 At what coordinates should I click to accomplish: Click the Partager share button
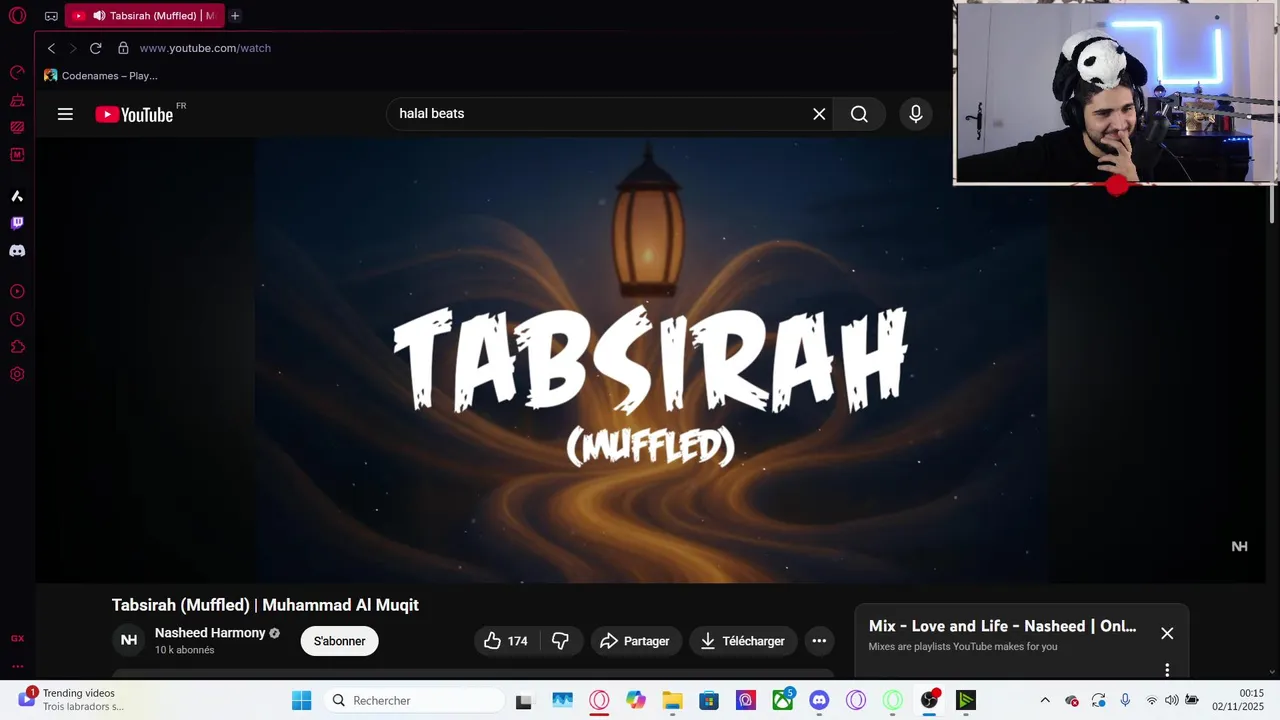pyautogui.click(x=636, y=641)
